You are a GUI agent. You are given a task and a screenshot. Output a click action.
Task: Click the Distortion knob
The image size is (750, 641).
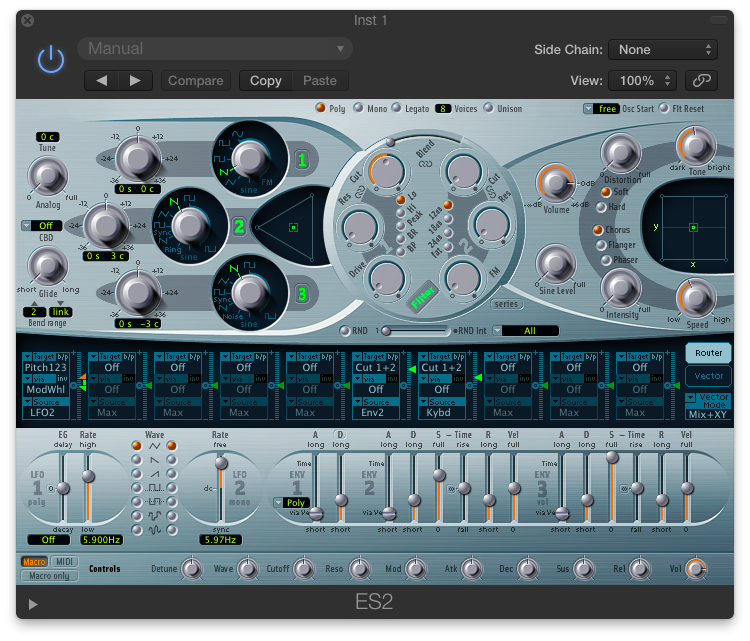[x=621, y=154]
